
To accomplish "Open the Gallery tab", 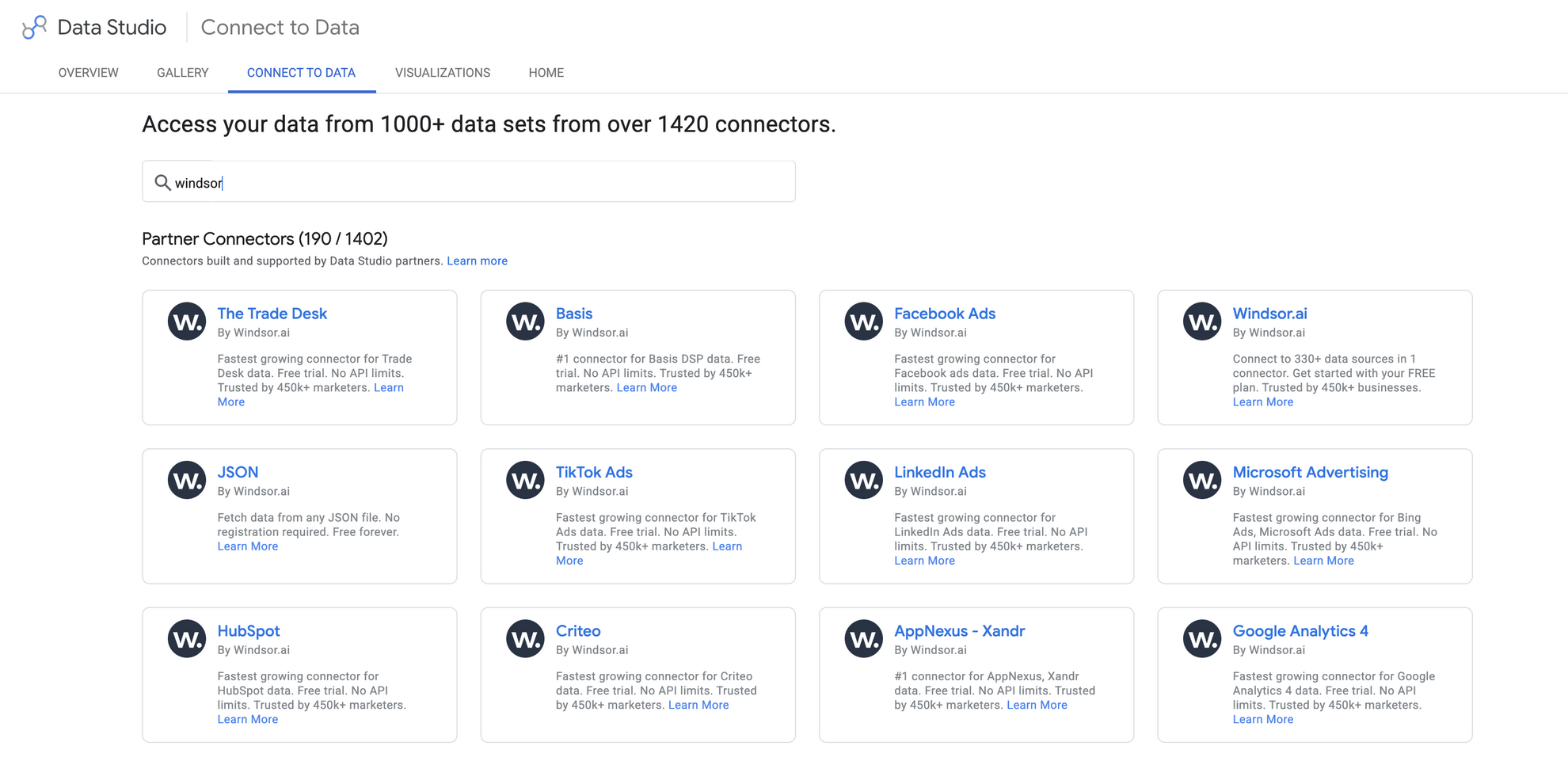I will 183,73.
